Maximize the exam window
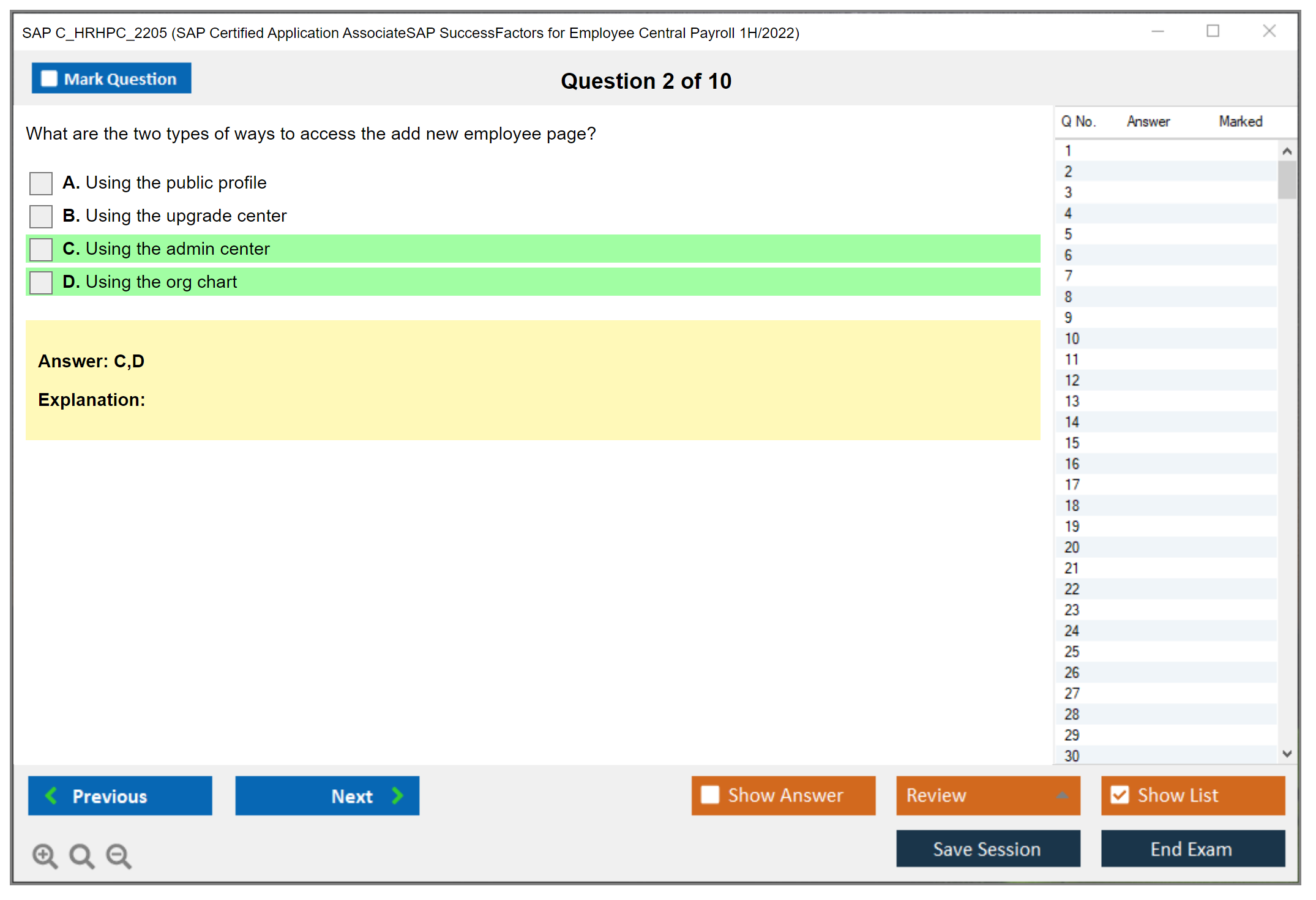This screenshot has height=900, width=1316. coord(1213,31)
